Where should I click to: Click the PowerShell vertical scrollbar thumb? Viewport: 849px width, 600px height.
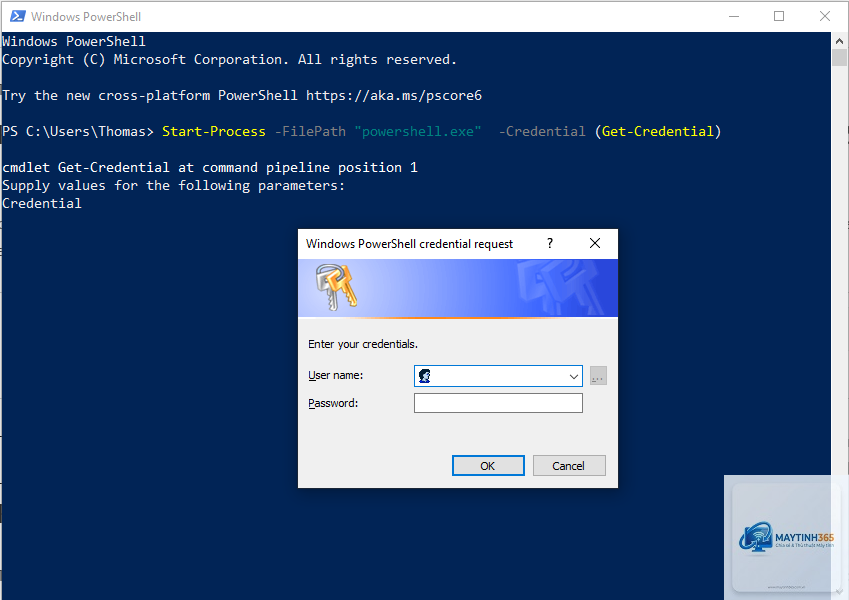[839, 57]
